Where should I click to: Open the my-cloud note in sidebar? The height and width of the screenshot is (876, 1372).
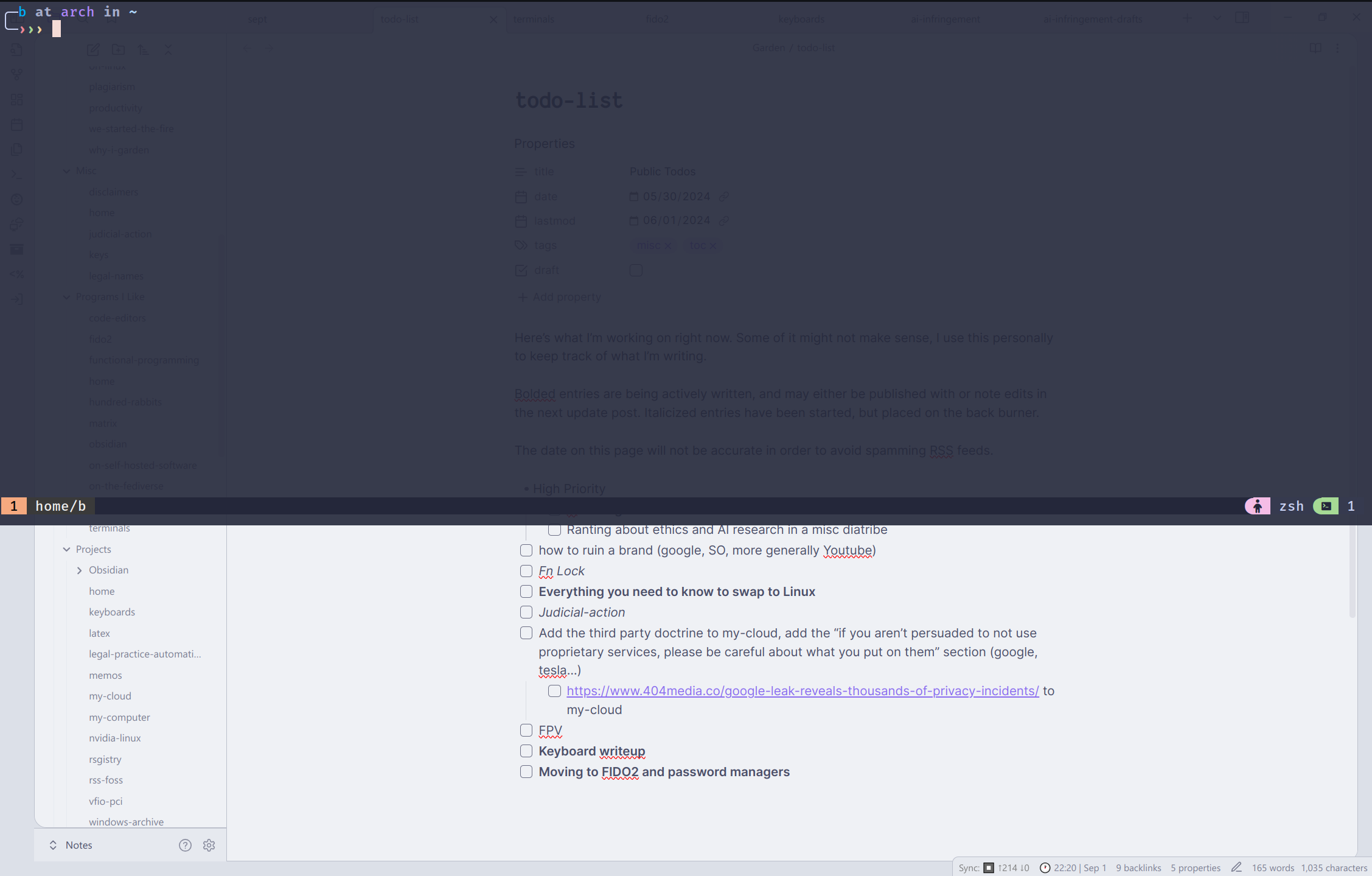(110, 696)
